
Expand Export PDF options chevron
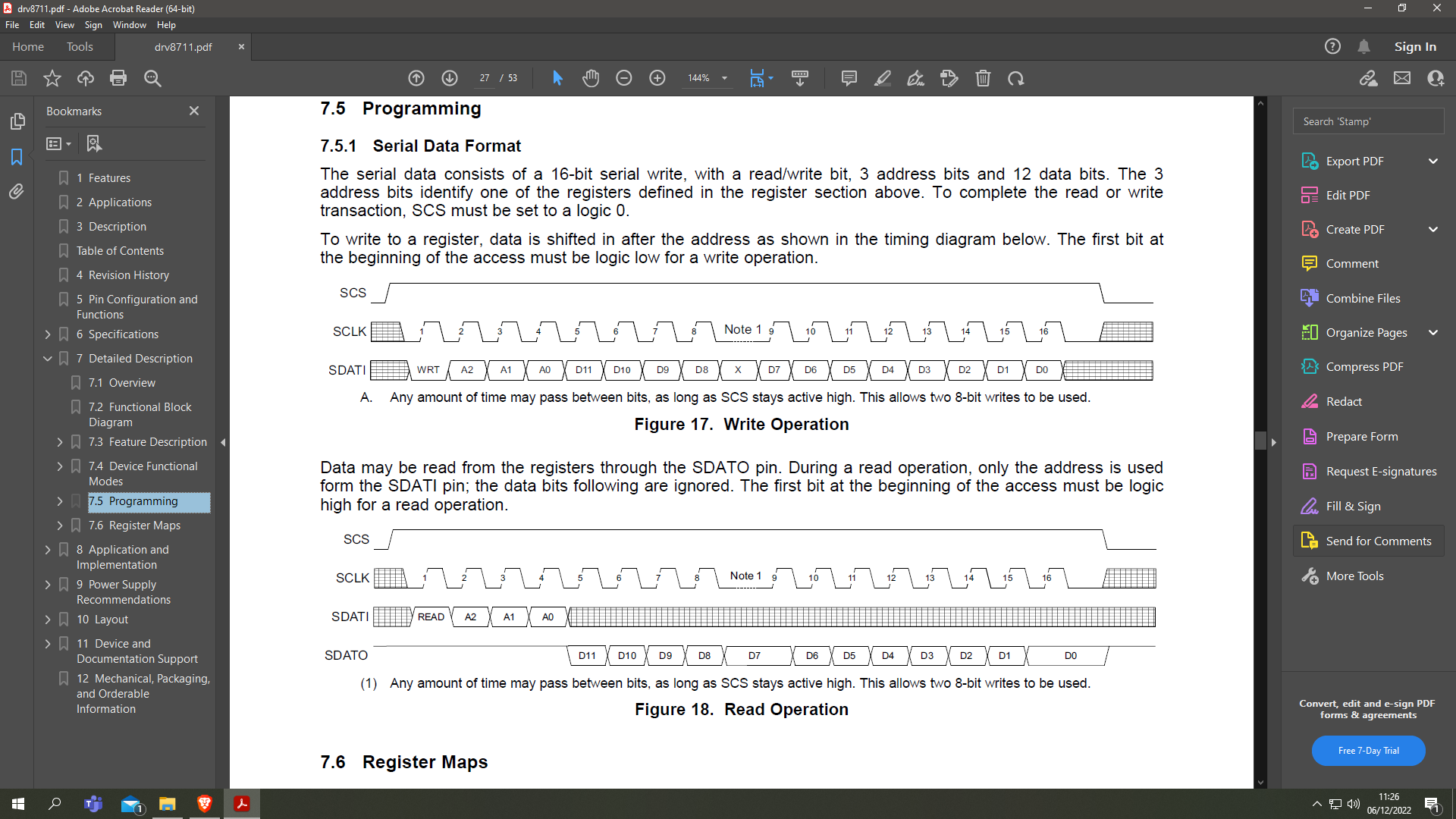(x=1433, y=161)
